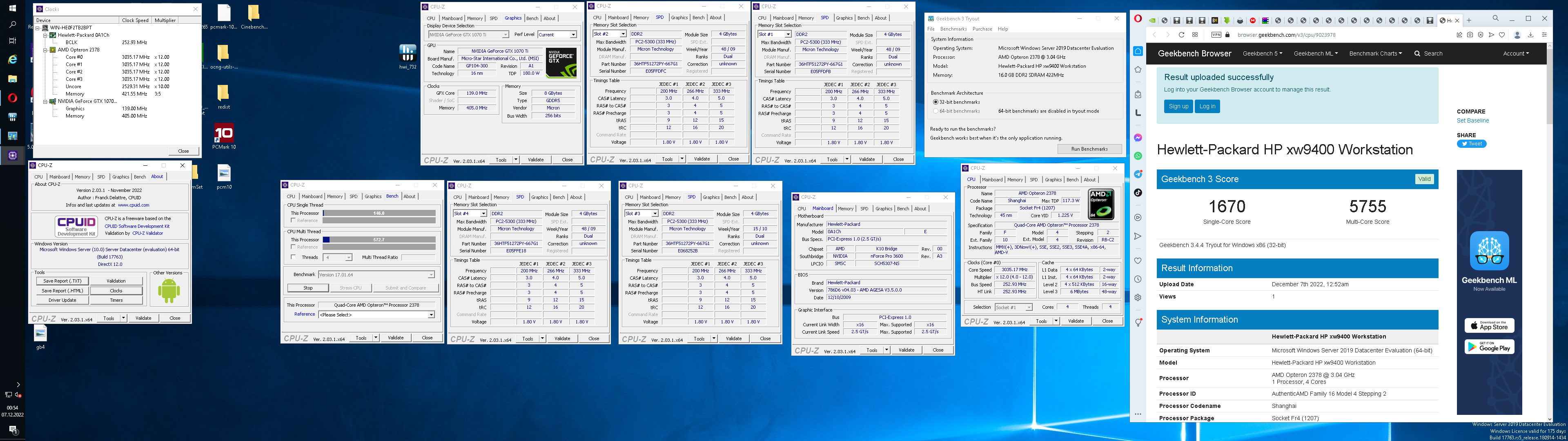Click CPU-Z icon in the taskbar
This screenshot has height=441, width=1568.
point(12,155)
